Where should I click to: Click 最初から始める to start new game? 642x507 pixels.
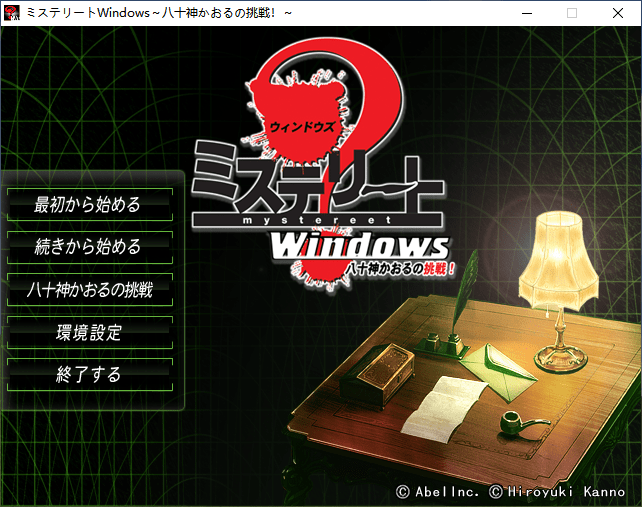click(89, 205)
